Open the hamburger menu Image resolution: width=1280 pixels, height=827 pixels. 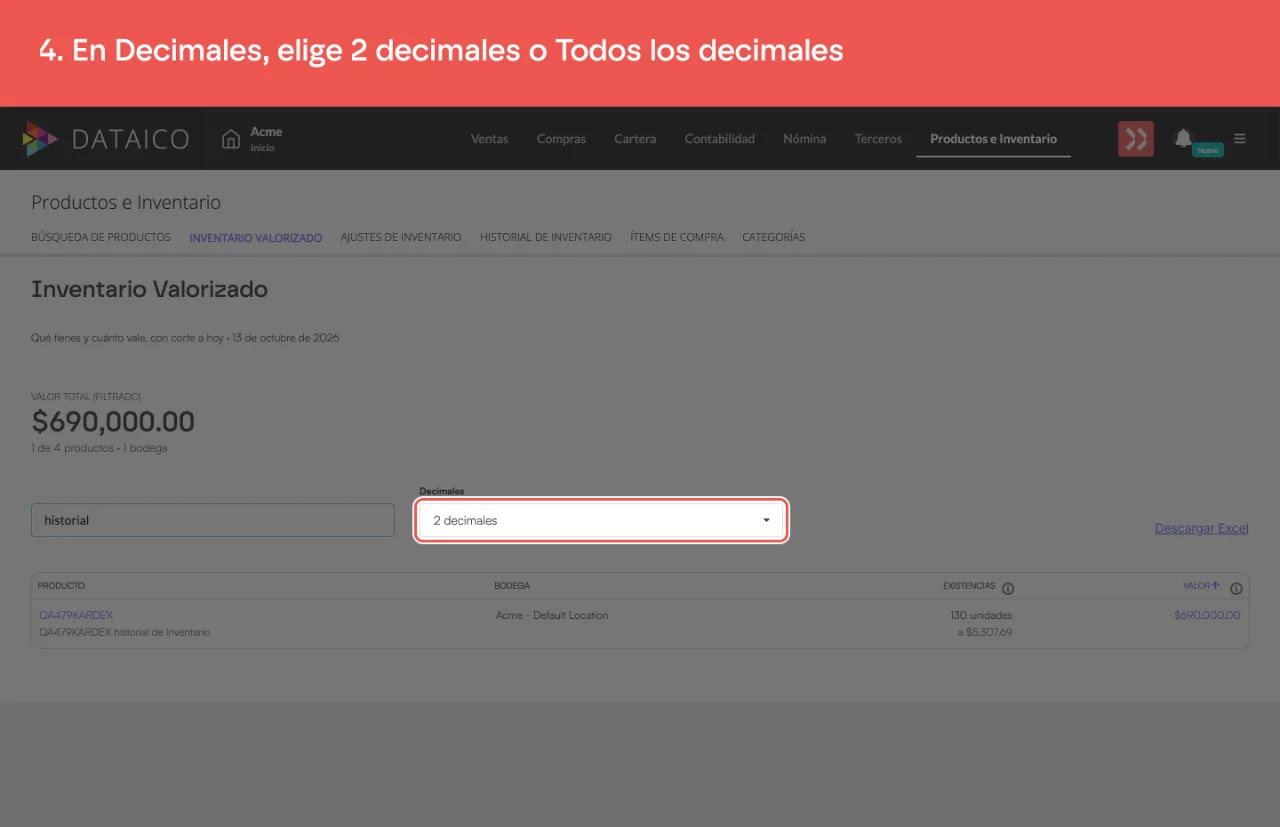point(1240,139)
